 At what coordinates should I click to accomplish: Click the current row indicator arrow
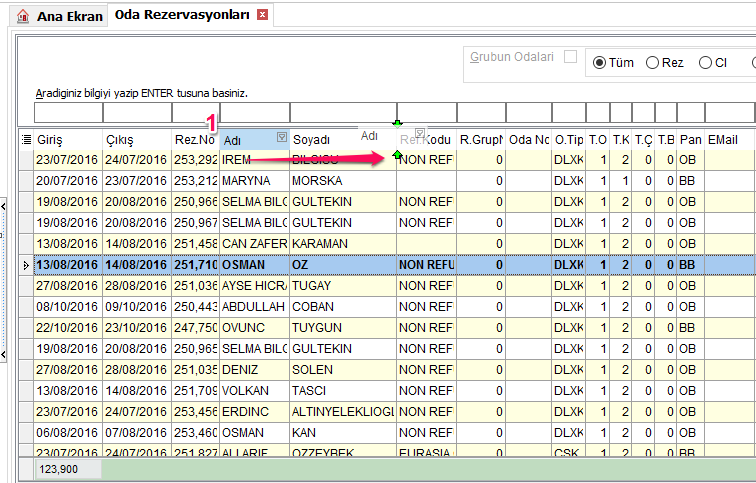pyautogui.click(x=26, y=265)
